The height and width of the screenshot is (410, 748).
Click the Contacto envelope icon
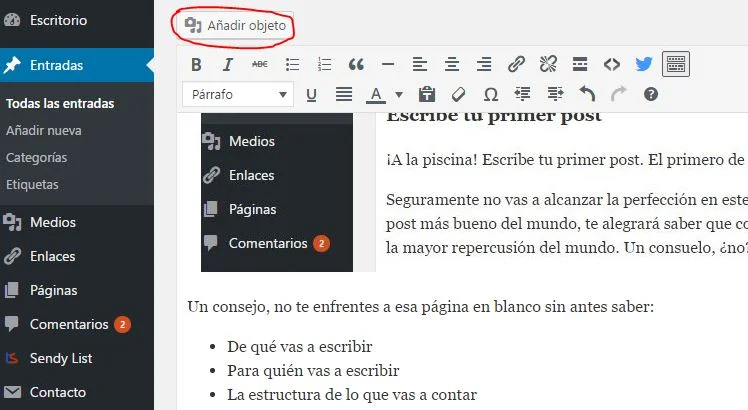(x=12, y=392)
